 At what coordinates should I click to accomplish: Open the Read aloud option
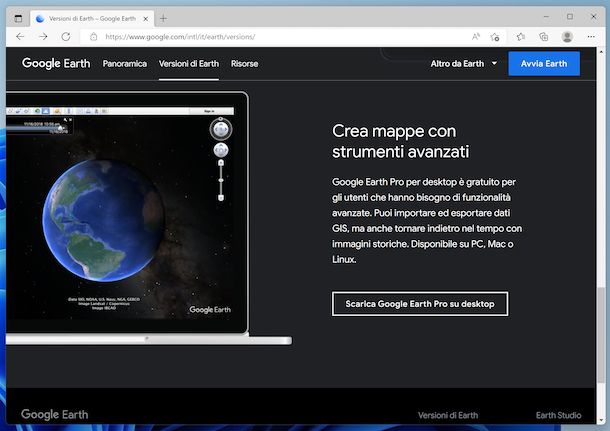pos(475,37)
